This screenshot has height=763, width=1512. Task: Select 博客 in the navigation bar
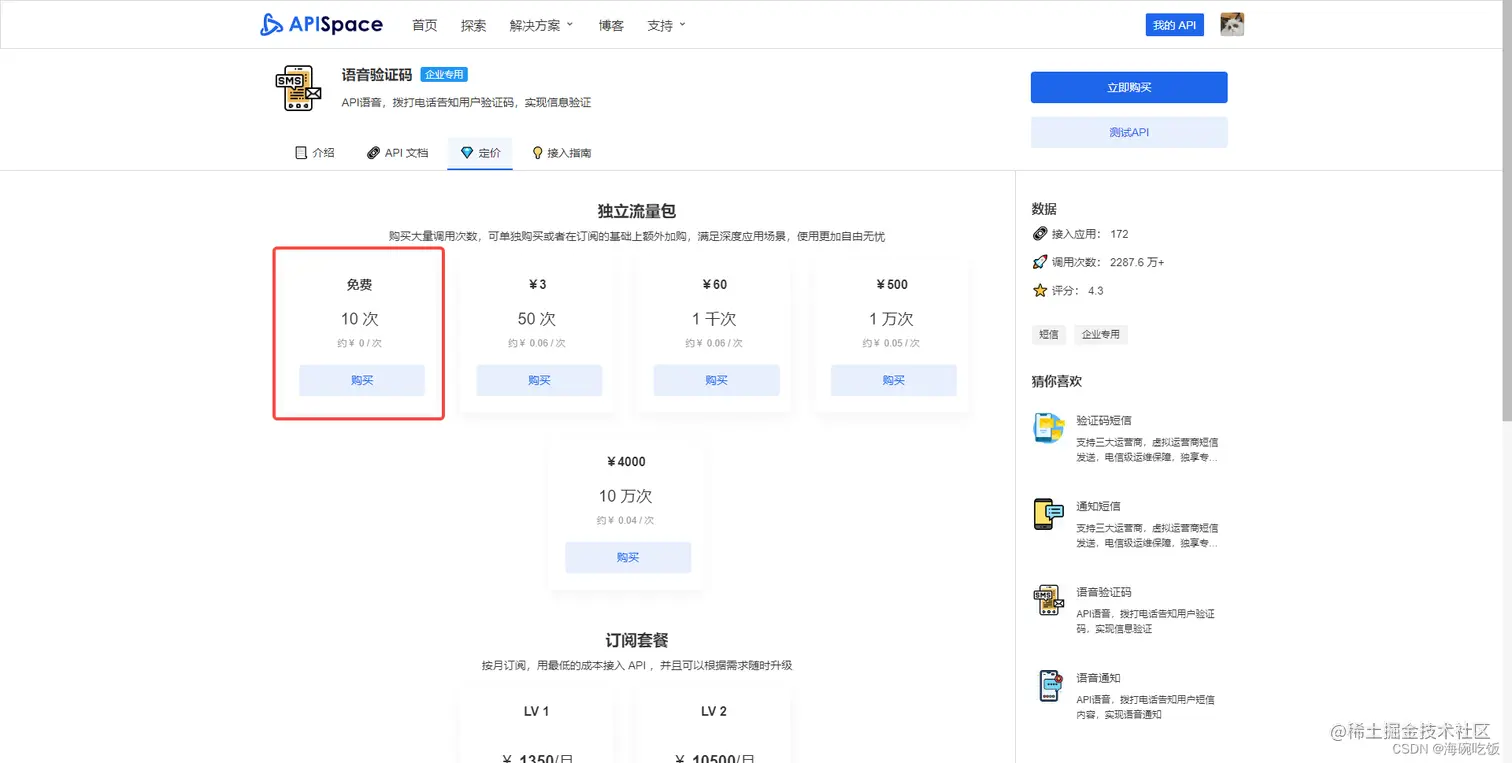pyautogui.click(x=610, y=25)
